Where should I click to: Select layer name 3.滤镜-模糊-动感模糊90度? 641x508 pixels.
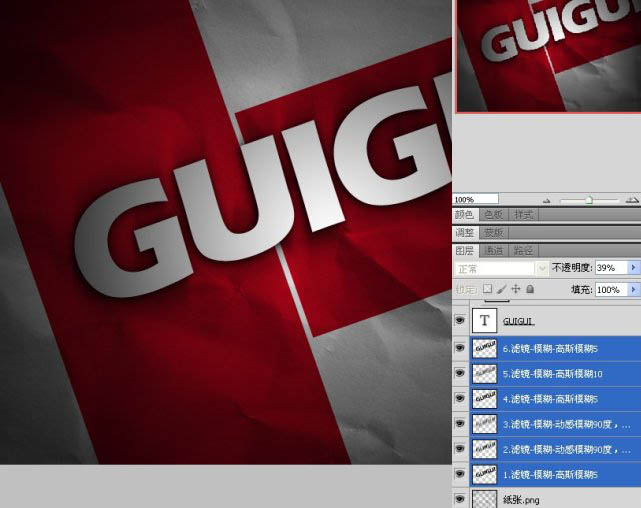(x=567, y=425)
